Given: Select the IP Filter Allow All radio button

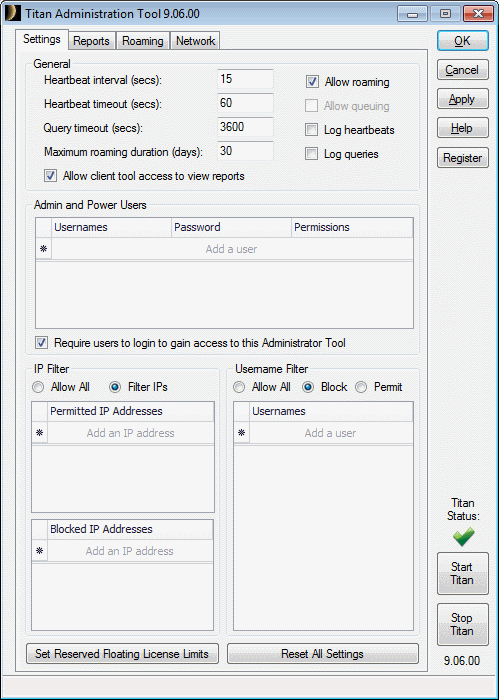Looking at the screenshot, I should tap(38, 387).
